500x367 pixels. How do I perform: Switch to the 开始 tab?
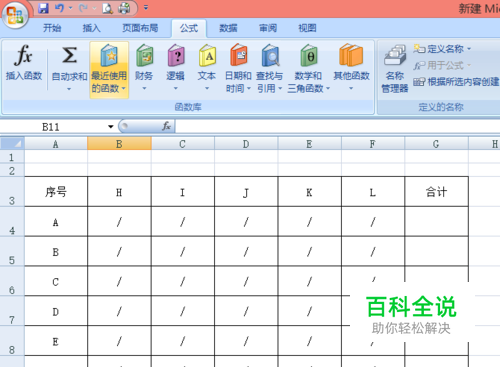point(52,28)
